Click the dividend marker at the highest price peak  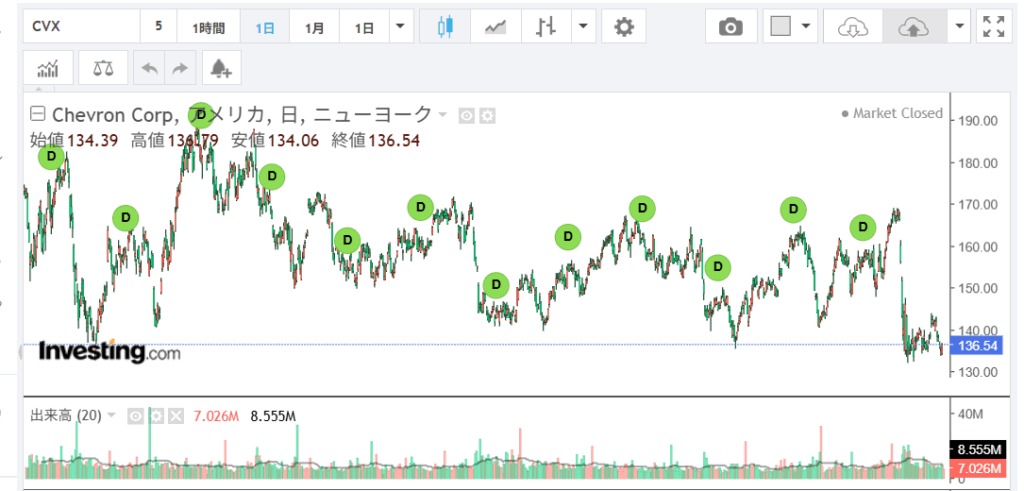point(202,116)
